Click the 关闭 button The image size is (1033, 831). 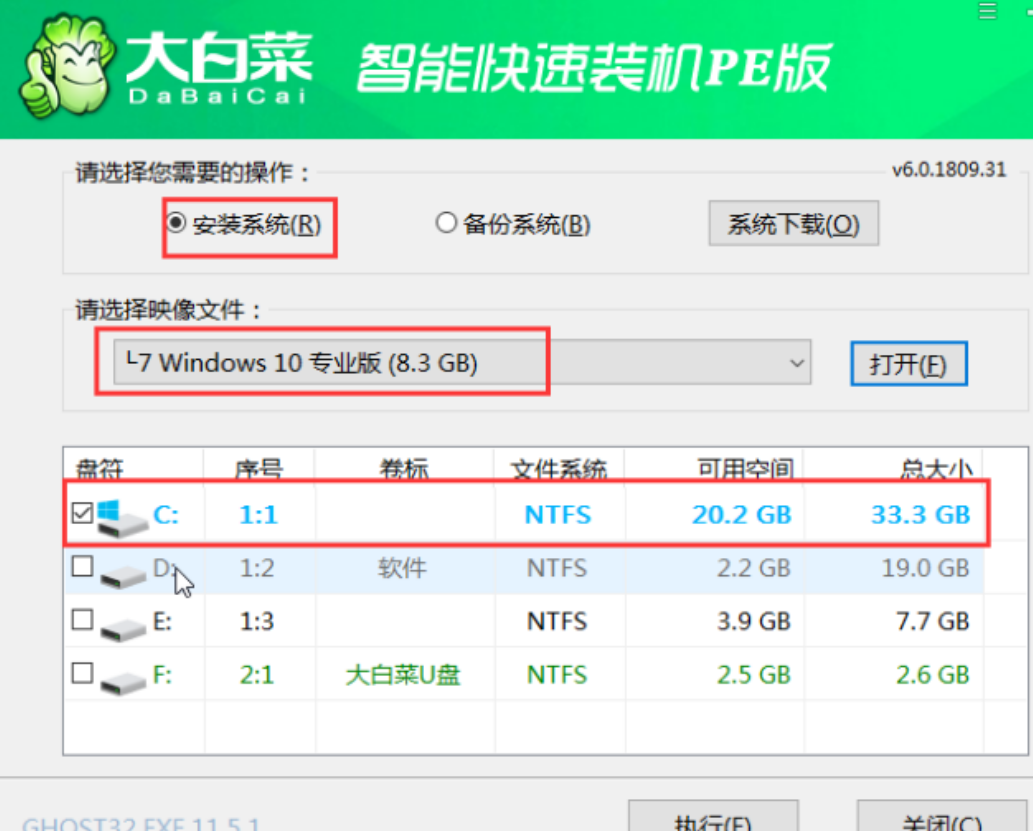940,818
